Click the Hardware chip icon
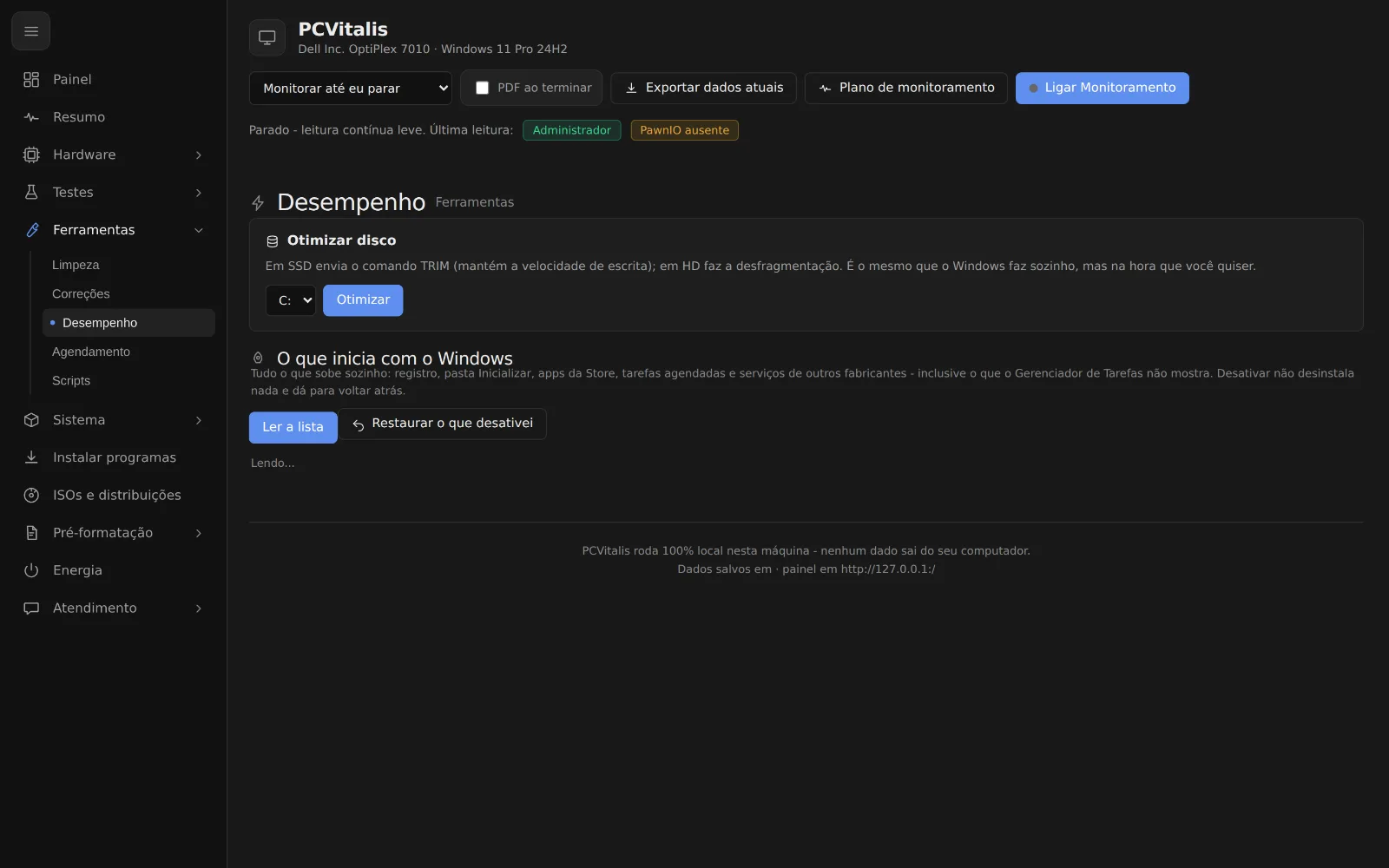Viewport: 1389px width, 868px height. coord(31,155)
